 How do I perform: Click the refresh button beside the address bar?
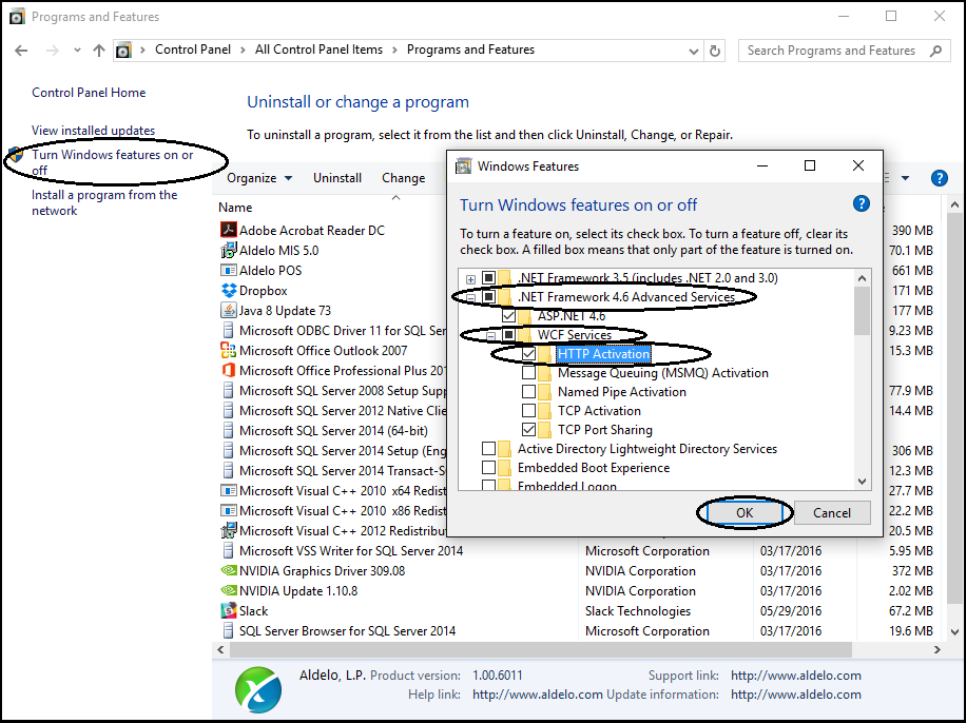(x=715, y=50)
